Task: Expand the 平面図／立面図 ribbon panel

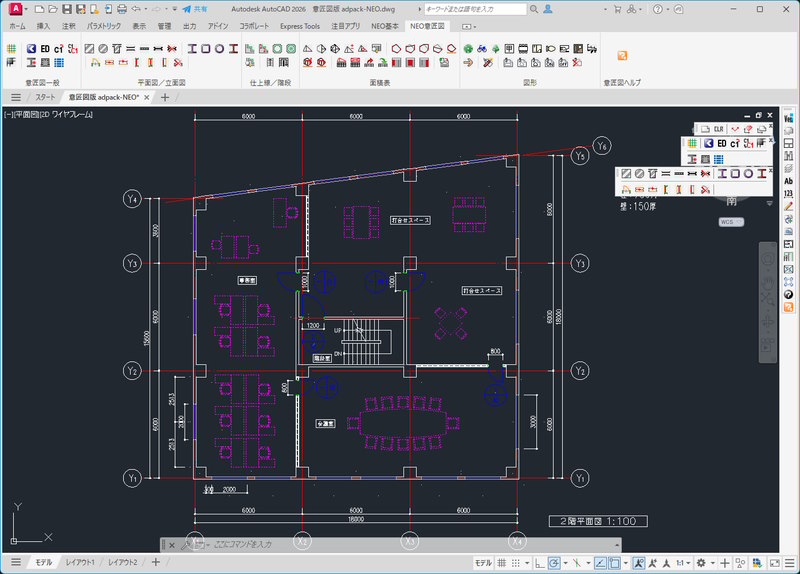Action: (160, 82)
